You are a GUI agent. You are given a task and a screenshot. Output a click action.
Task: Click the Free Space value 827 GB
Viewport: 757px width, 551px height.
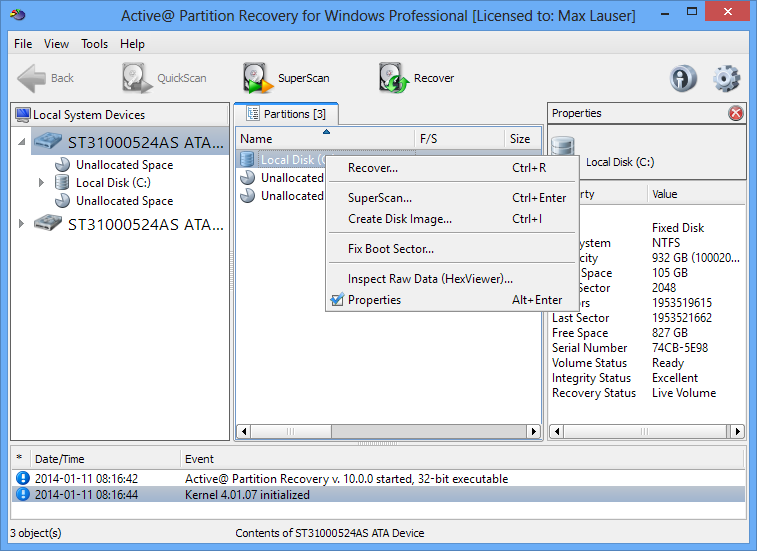(670, 333)
